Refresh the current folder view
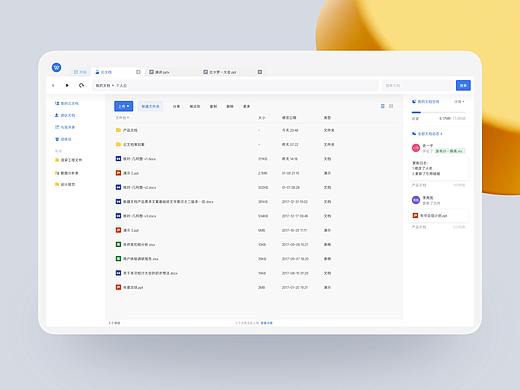Screen dimensions: 520x390 tap(81, 85)
